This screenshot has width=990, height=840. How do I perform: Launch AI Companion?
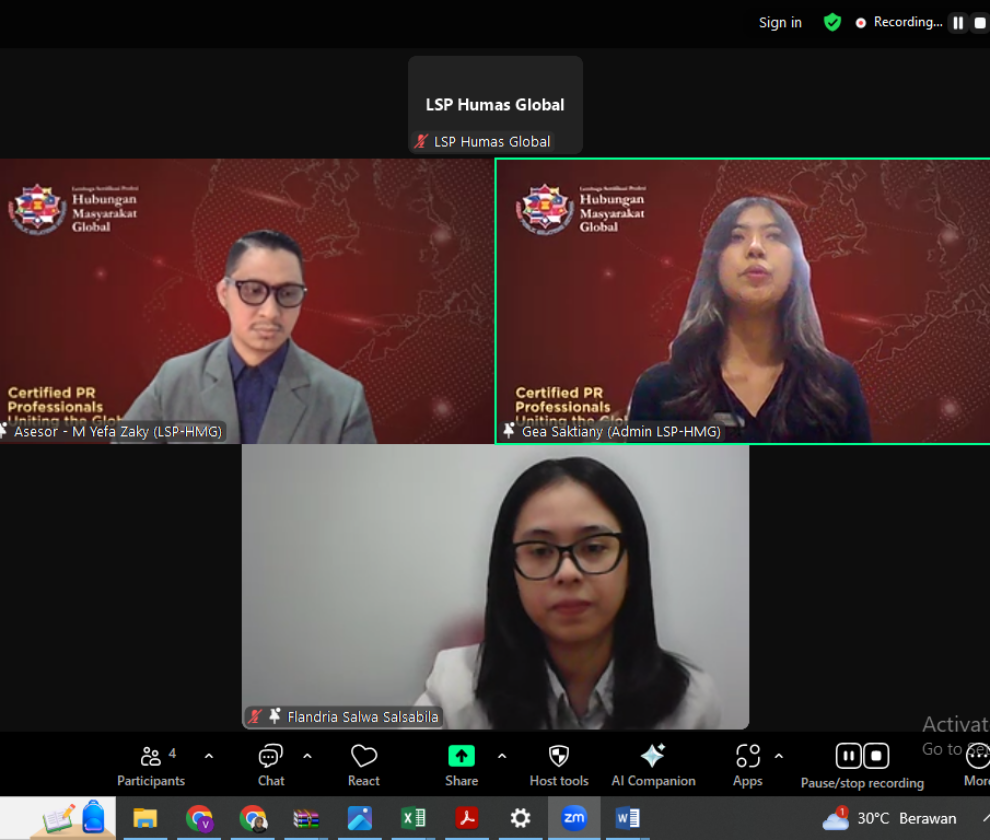tap(653, 765)
